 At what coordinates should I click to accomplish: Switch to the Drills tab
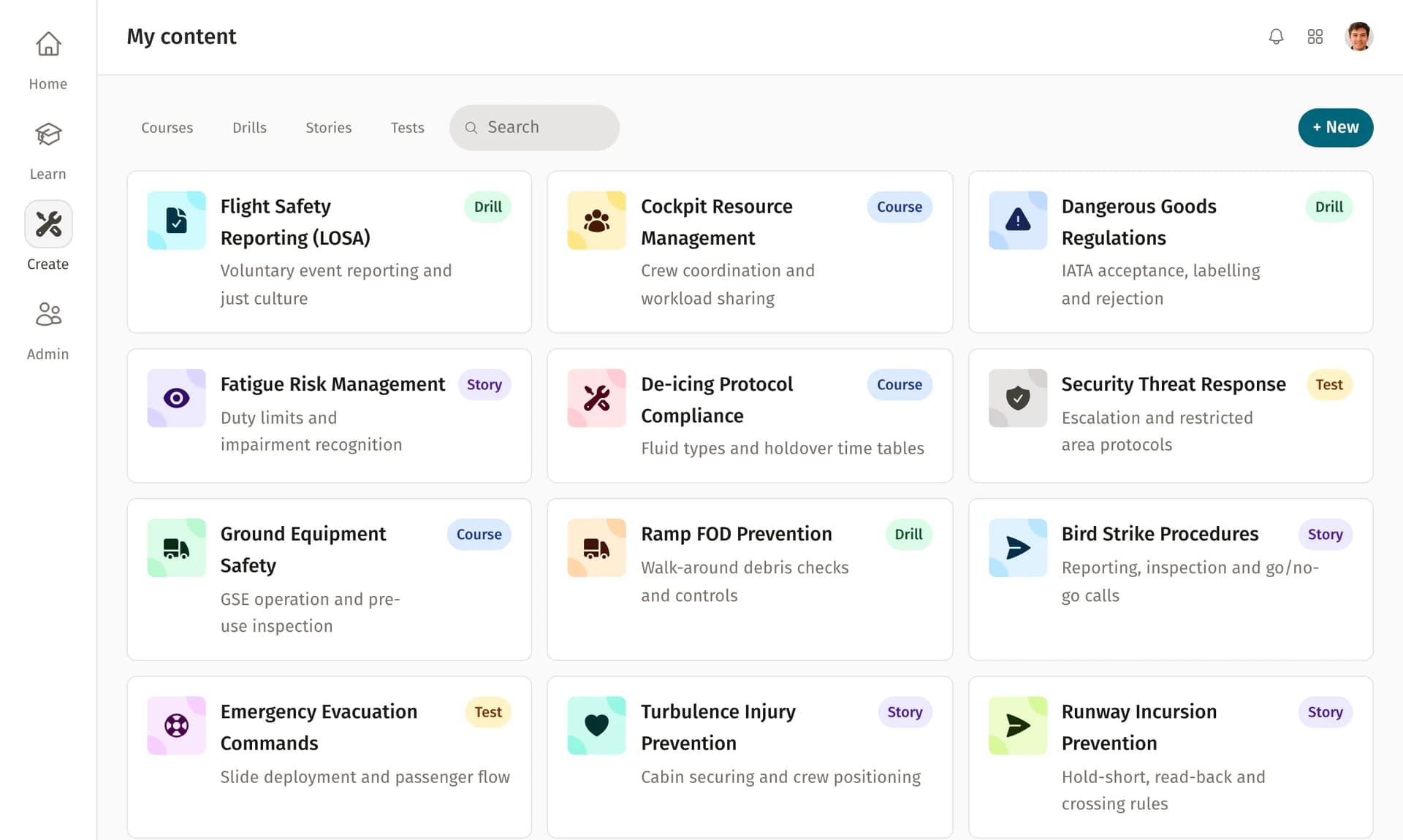point(249,127)
